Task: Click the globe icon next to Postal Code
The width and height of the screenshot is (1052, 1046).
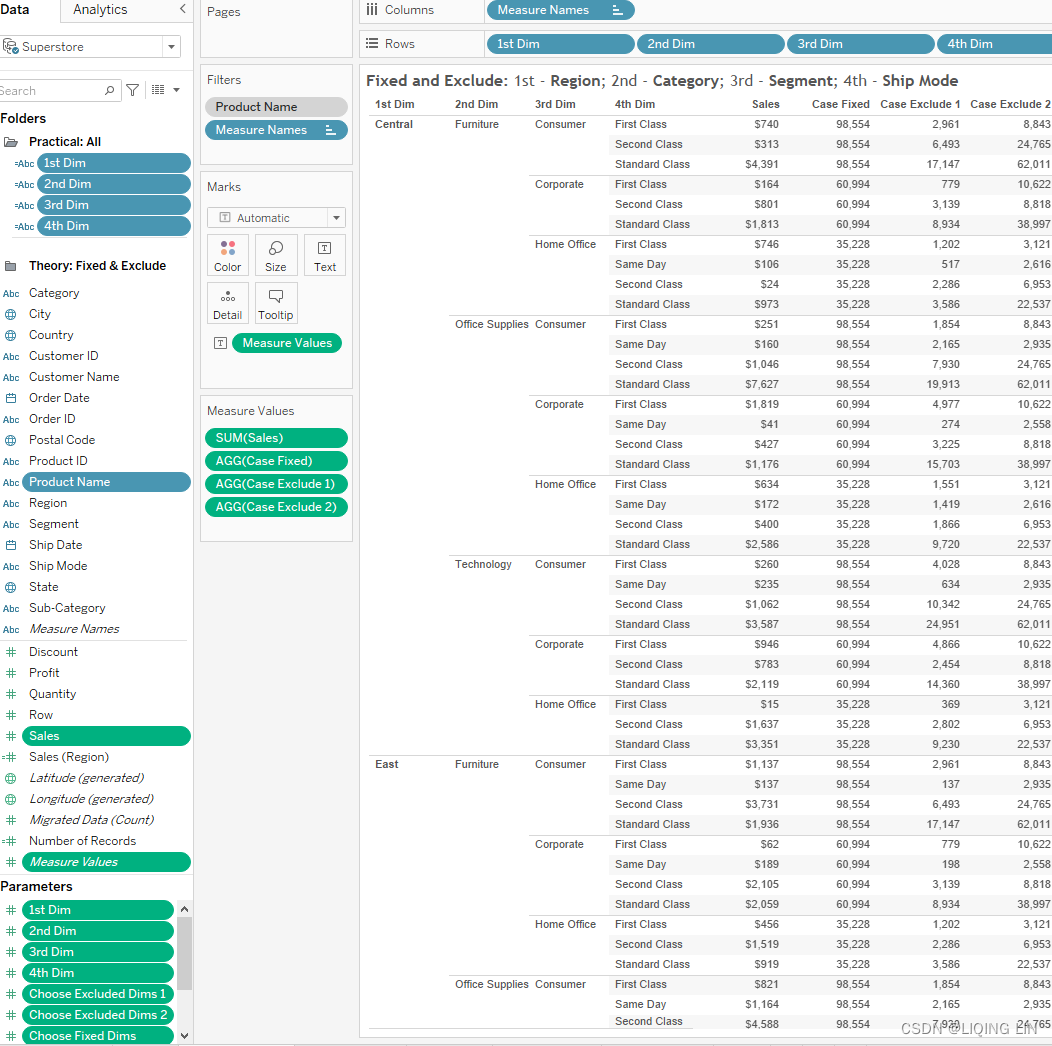Action: 11,440
